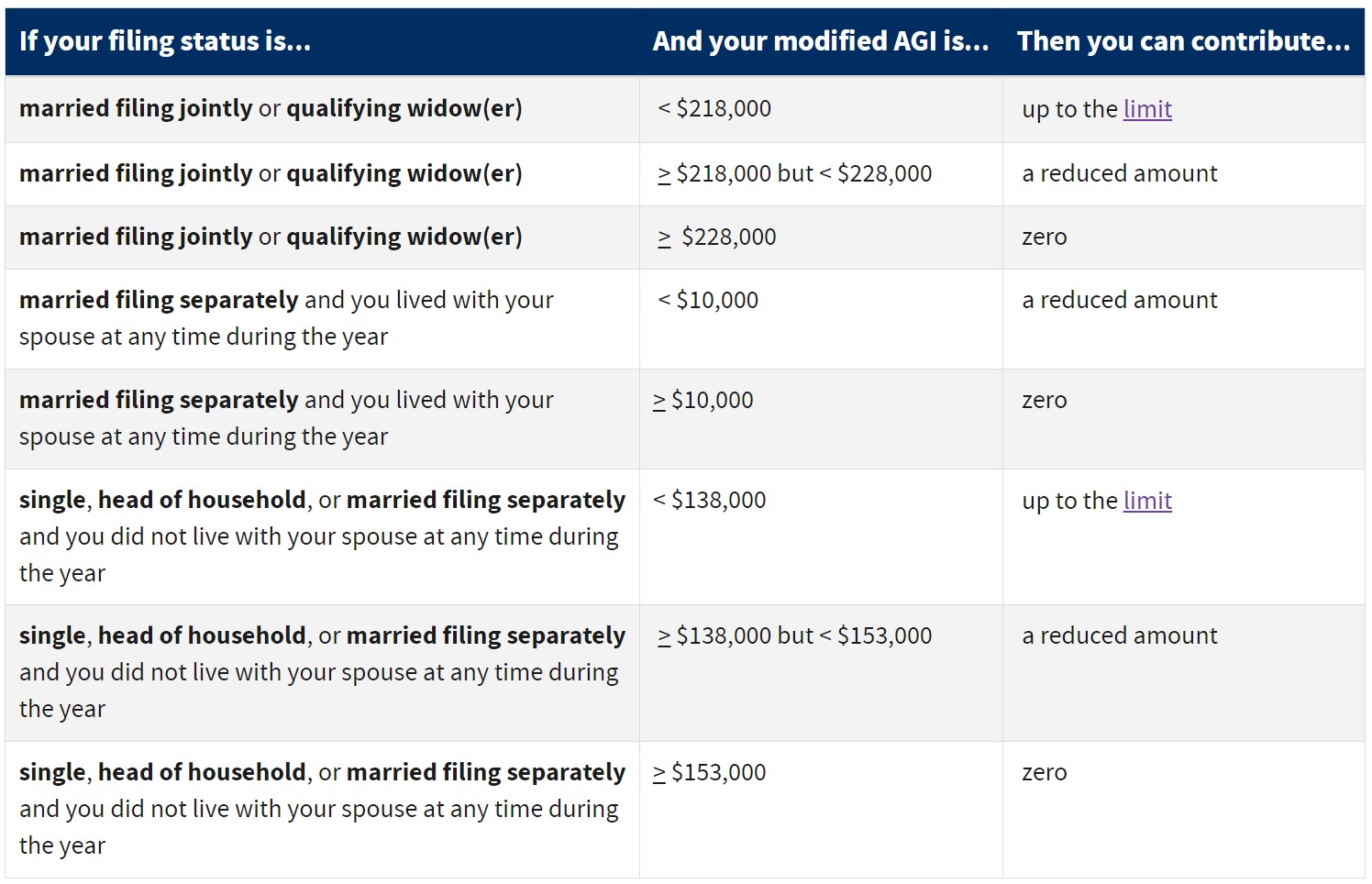Image resolution: width=1372 pixels, height=884 pixels.
Task: Click the 'If your filing status is...' header
Action: tap(165, 41)
